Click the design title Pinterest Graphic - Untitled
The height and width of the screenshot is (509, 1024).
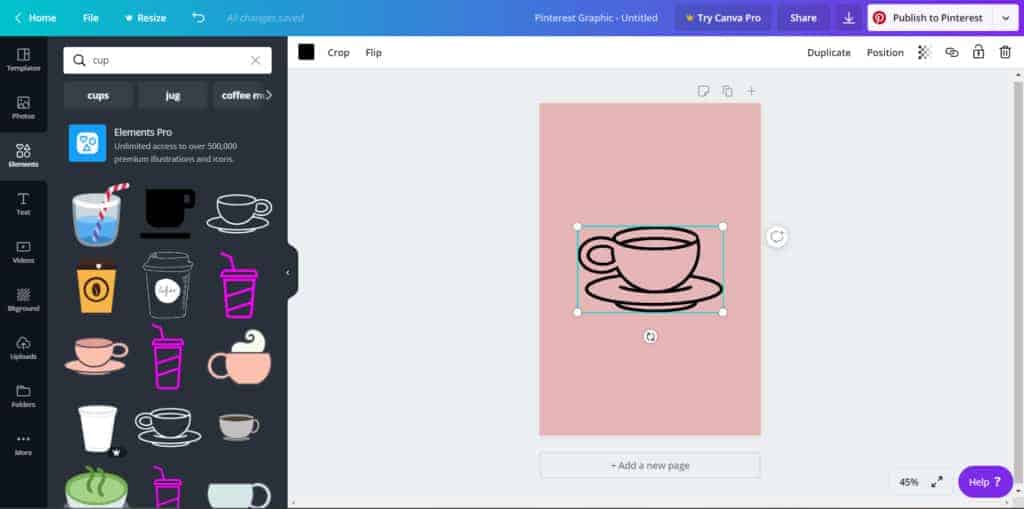[596, 18]
